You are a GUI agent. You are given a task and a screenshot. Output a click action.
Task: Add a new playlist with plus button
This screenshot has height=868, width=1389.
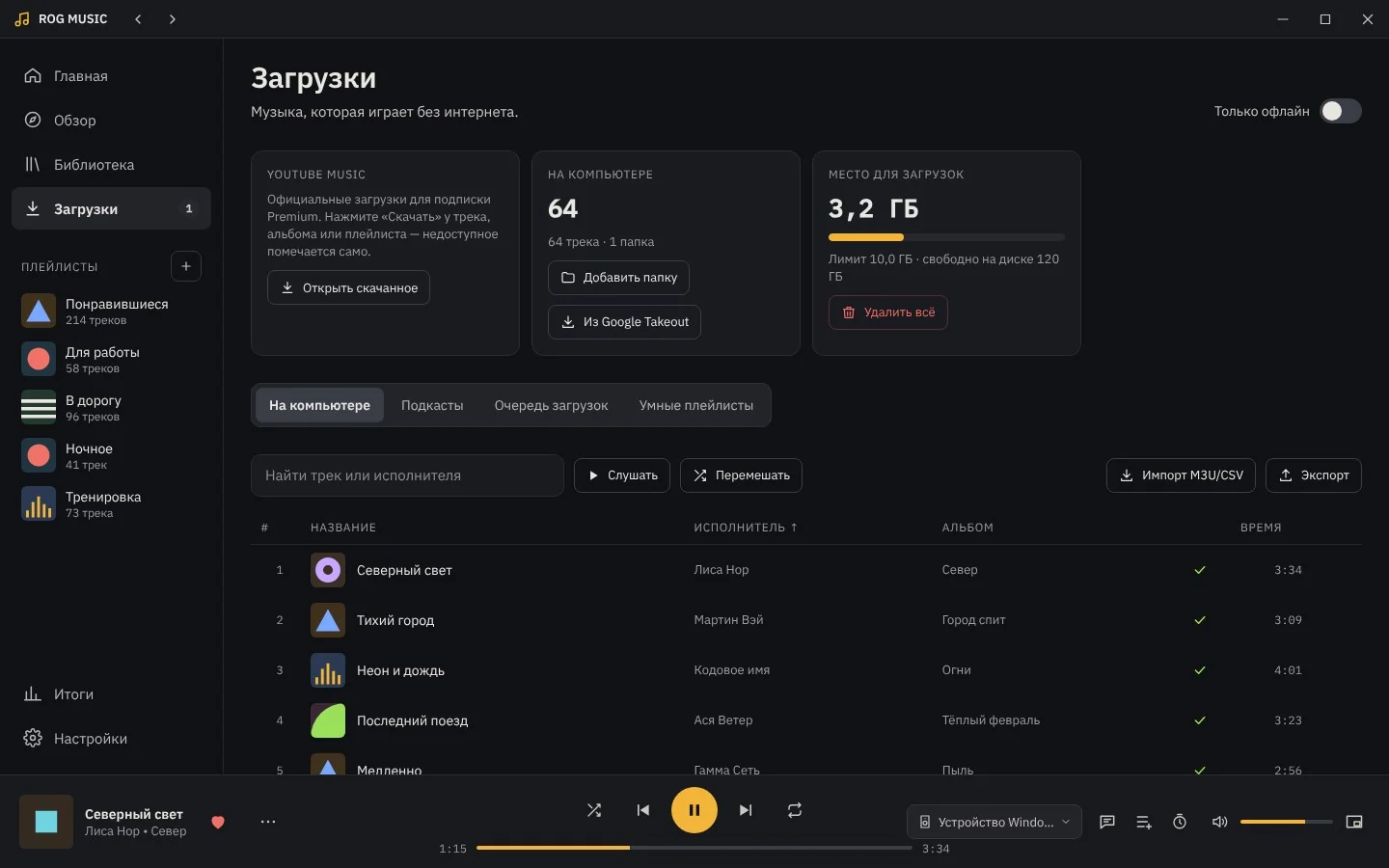tap(186, 266)
